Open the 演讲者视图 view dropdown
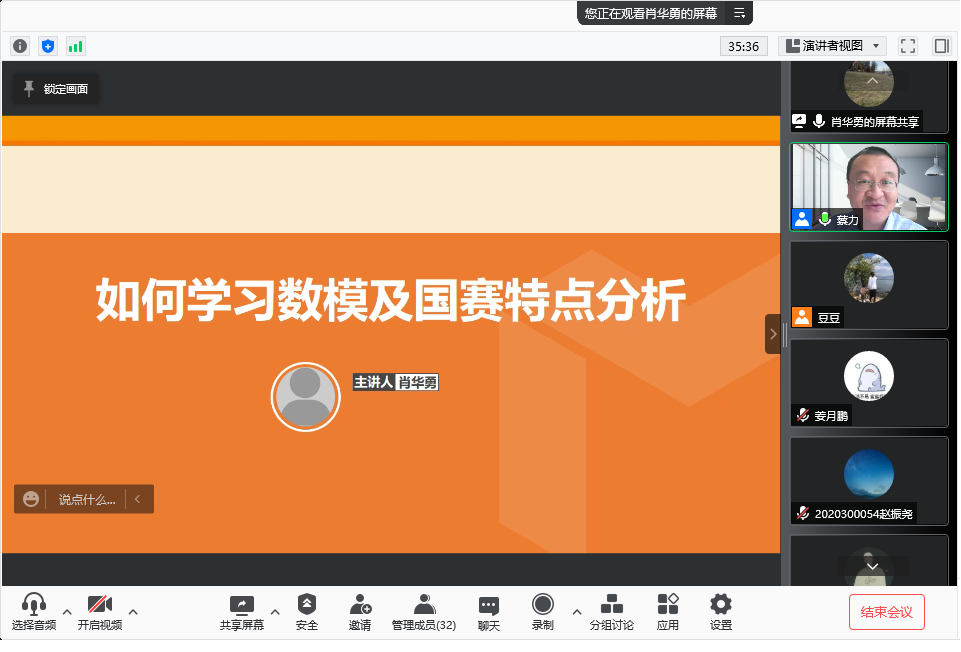Viewport: 961px width, 652px height. 833,46
